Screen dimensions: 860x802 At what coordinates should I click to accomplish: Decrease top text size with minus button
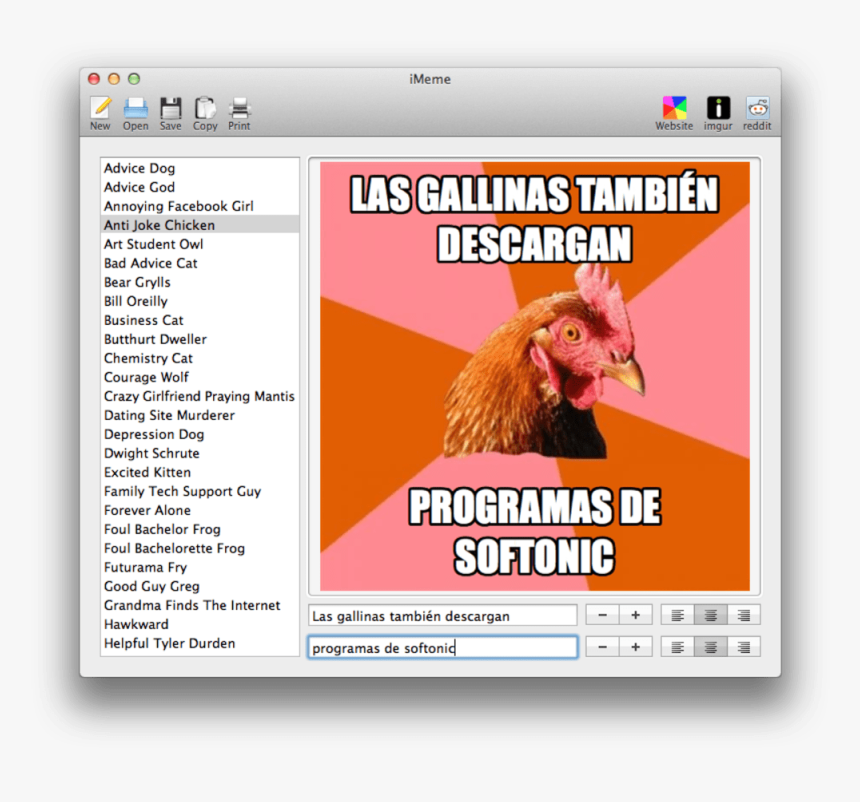point(602,616)
